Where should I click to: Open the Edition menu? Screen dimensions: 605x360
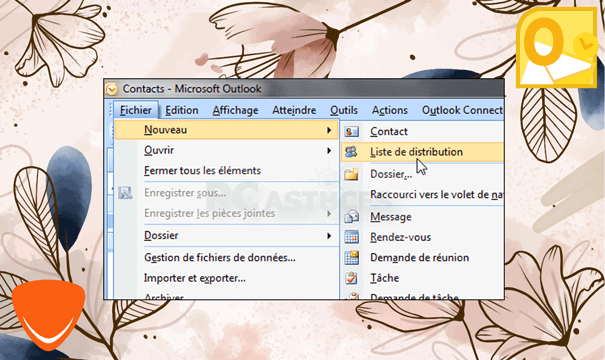pyautogui.click(x=182, y=110)
